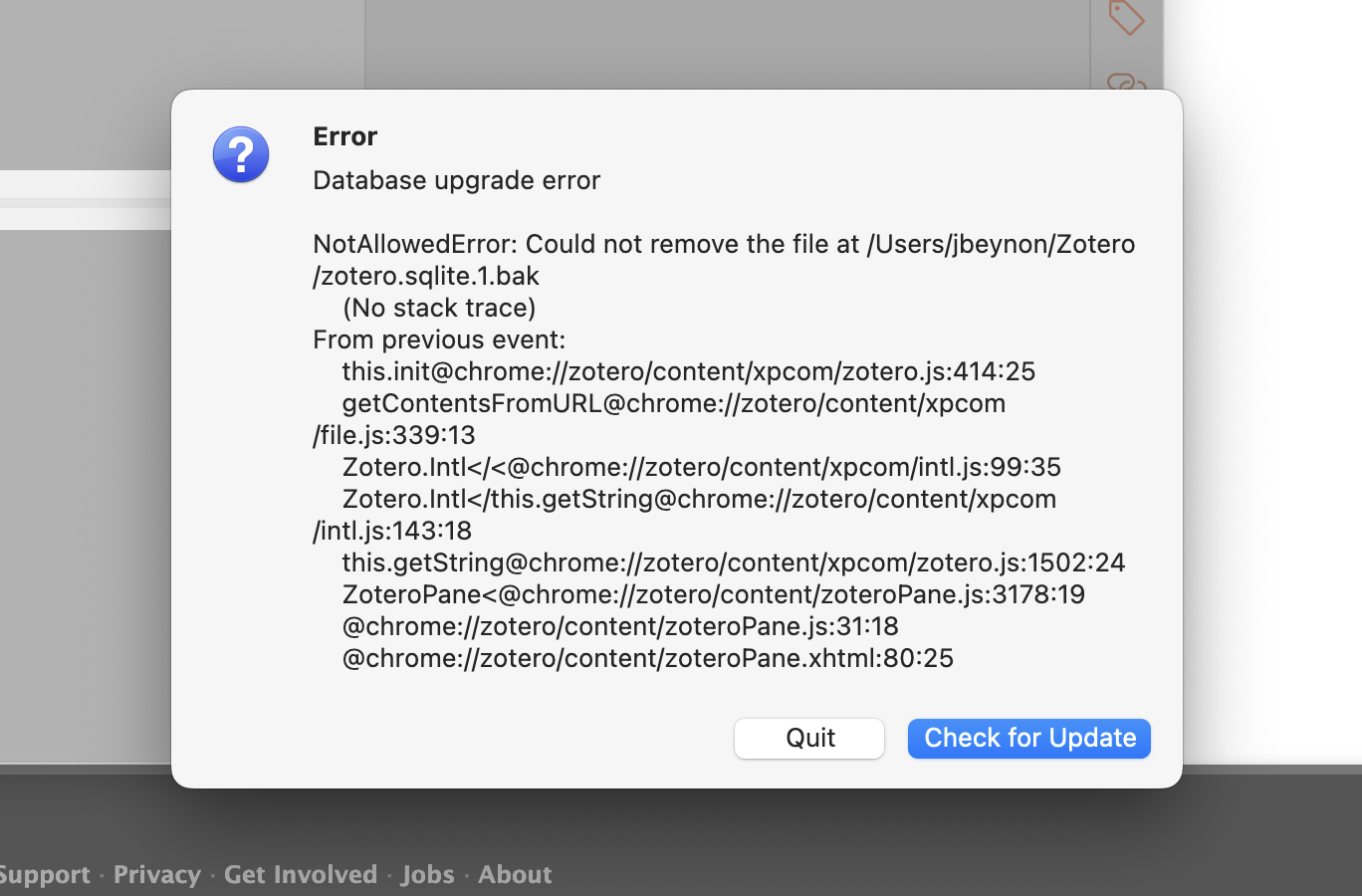Open the About footer link
This screenshot has height=896, width=1362.
pos(515,874)
